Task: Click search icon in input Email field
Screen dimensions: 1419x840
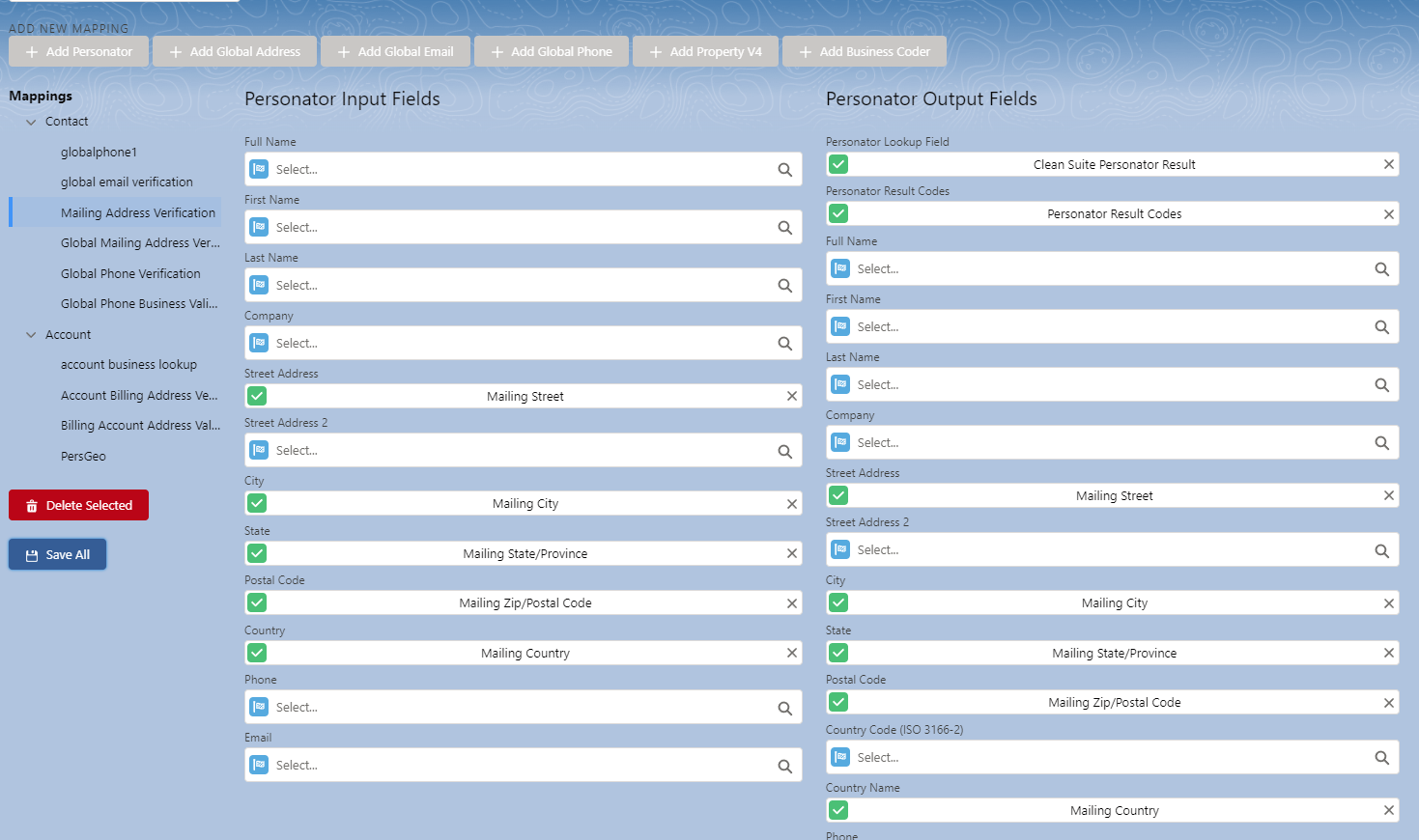Action: (784, 766)
